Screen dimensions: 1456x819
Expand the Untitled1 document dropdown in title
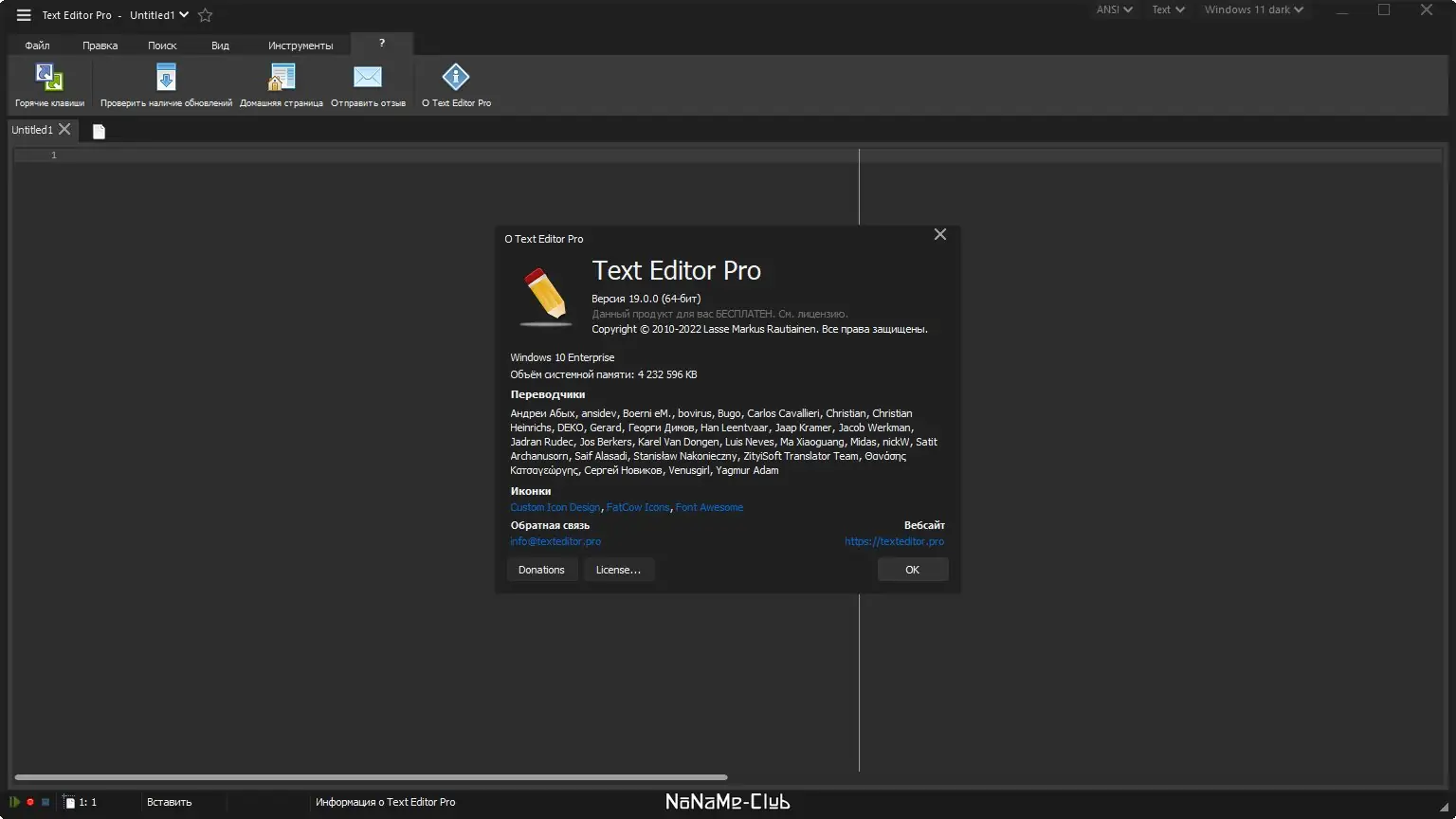[x=159, y=15]
